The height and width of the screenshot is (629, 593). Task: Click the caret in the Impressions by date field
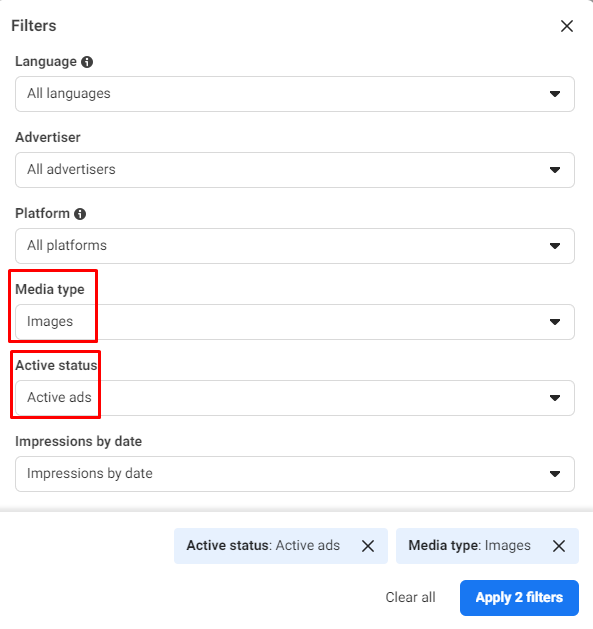tap(555, 474)
